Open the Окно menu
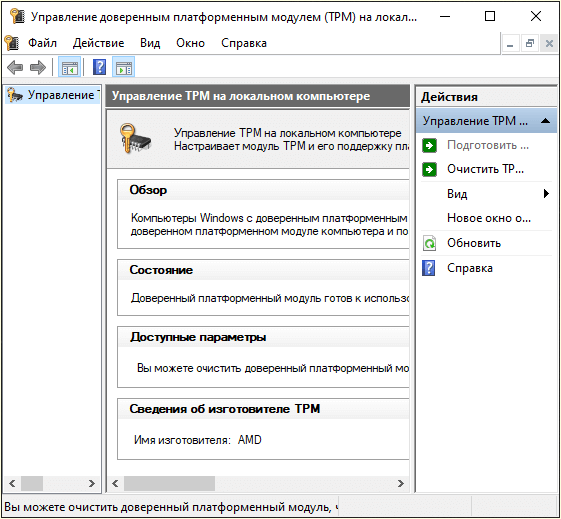 click(x=190, y=43)
